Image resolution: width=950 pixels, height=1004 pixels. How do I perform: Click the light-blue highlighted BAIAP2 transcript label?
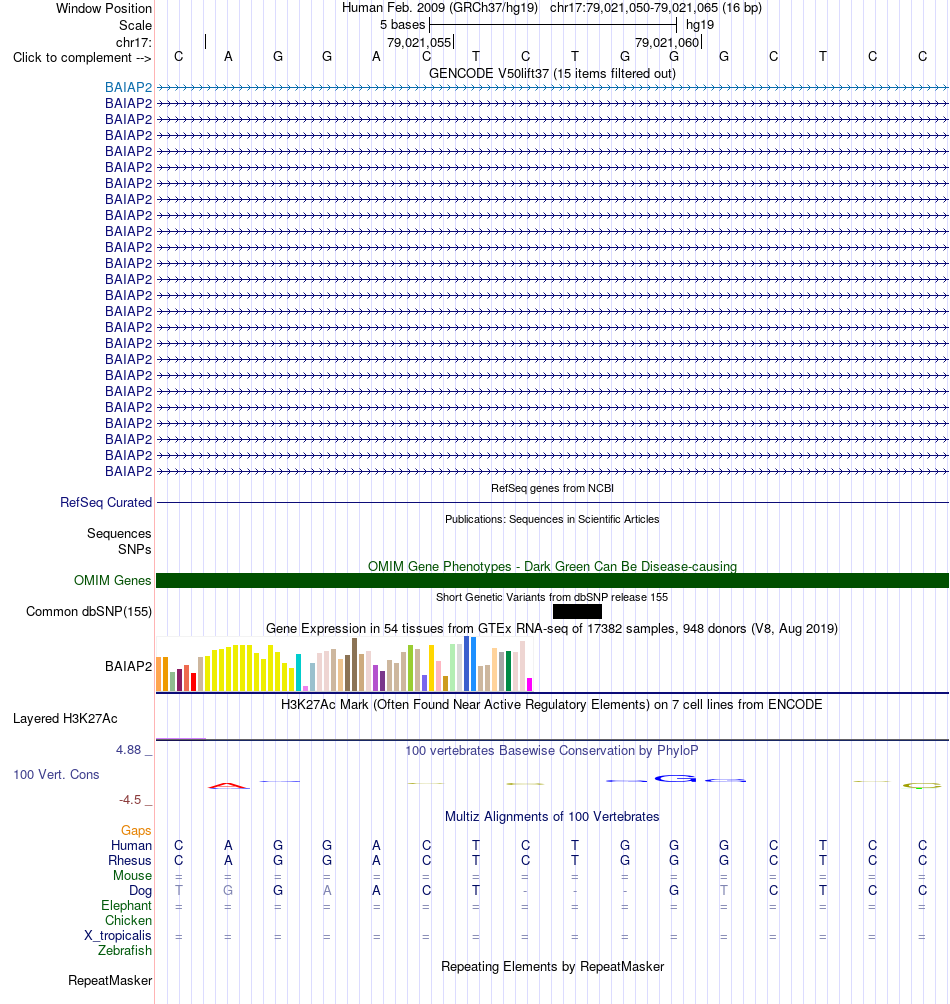129,87
